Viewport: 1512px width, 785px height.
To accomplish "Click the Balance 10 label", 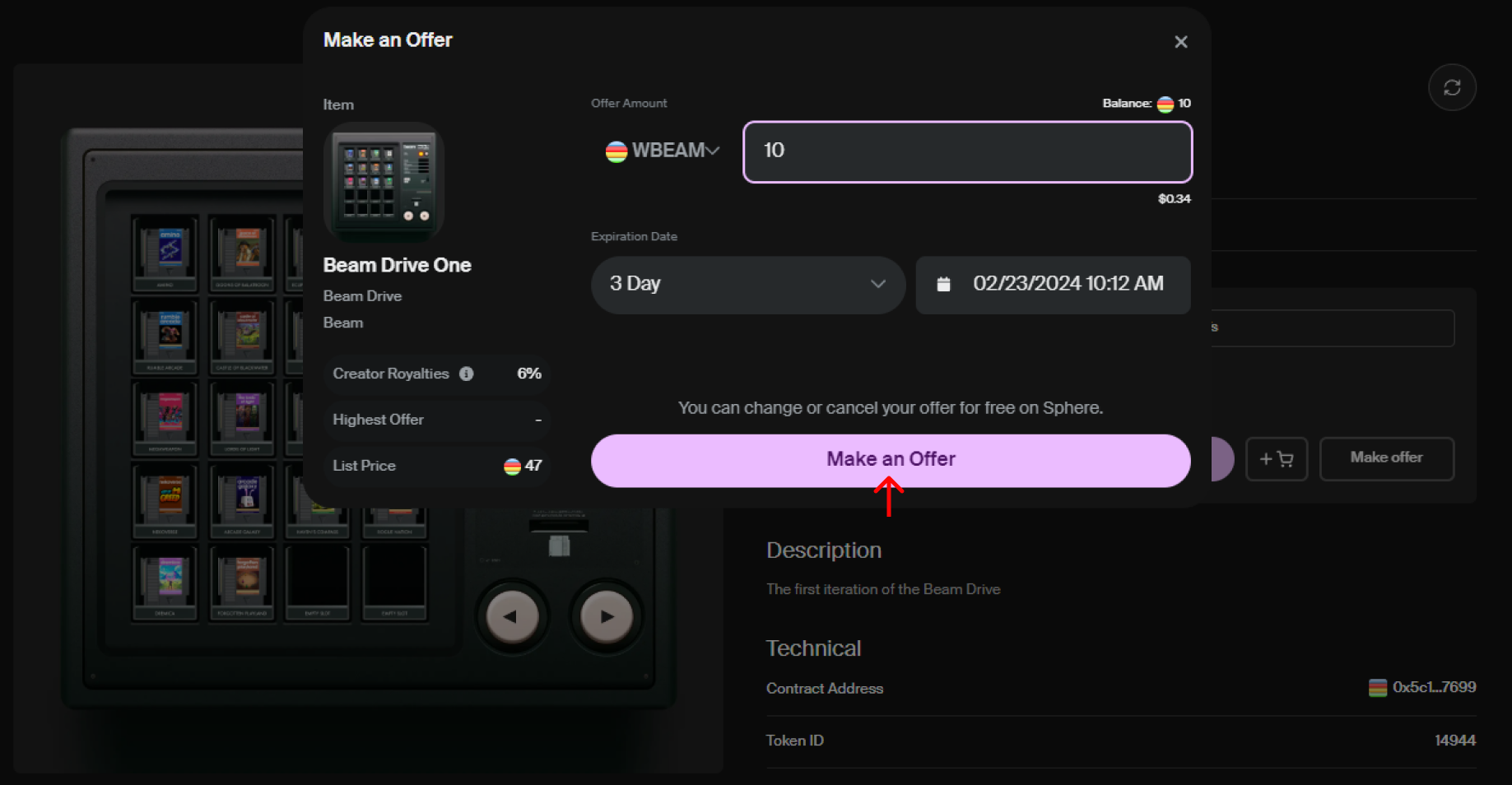I will 1147,104.
